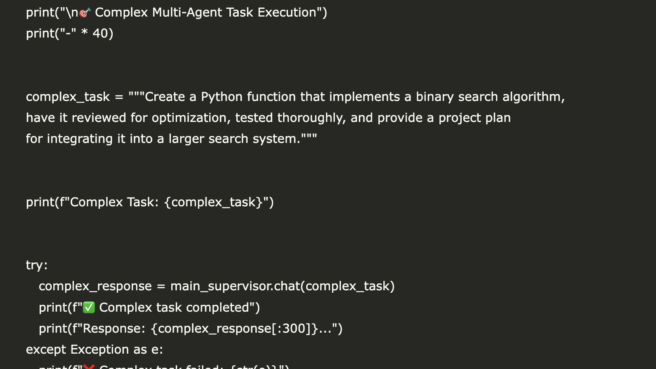
Task: Click the closing triple quotes after 'system.'
Action: point(309,136)
